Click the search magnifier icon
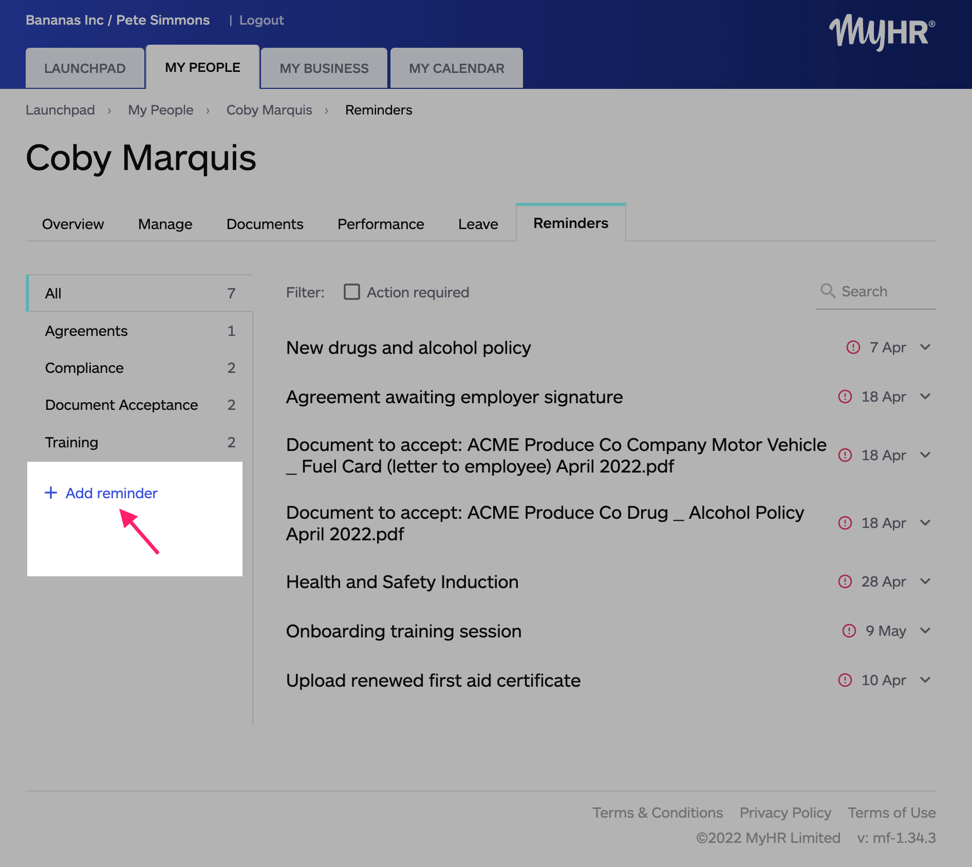The image size is (972, 867). click(x=827, y=291)
